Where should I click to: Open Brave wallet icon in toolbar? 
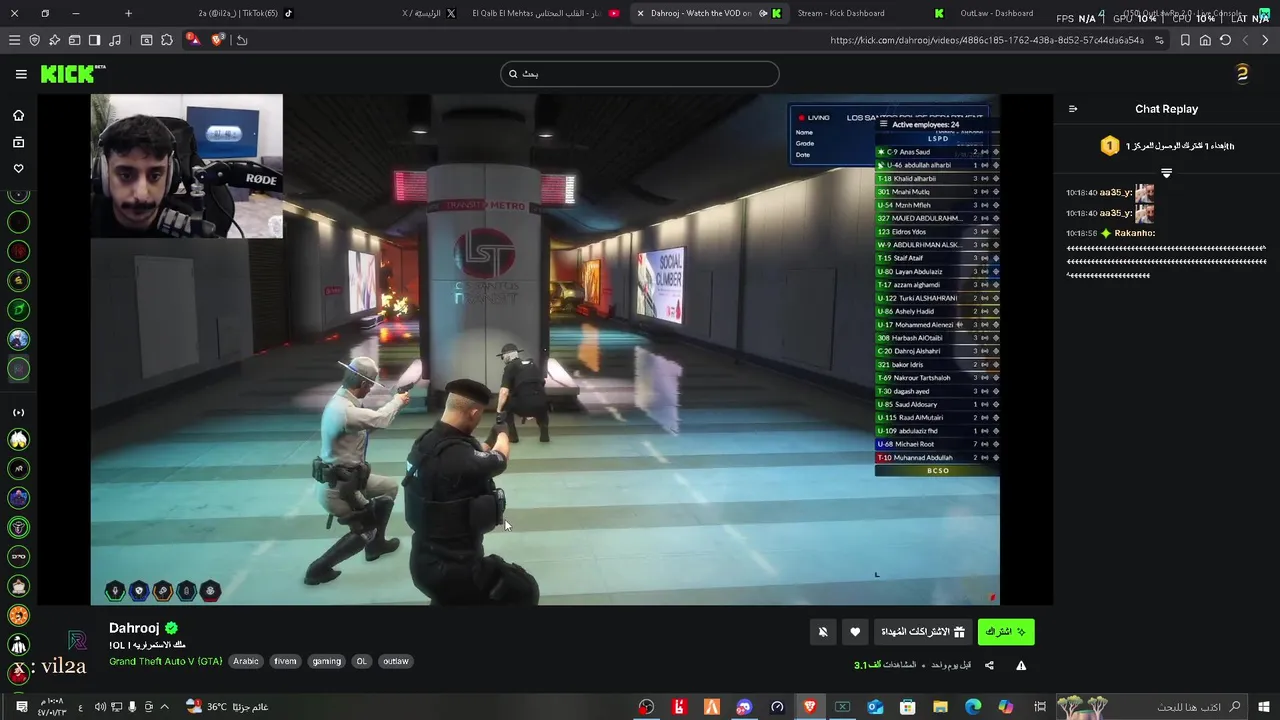coord(74,40)
